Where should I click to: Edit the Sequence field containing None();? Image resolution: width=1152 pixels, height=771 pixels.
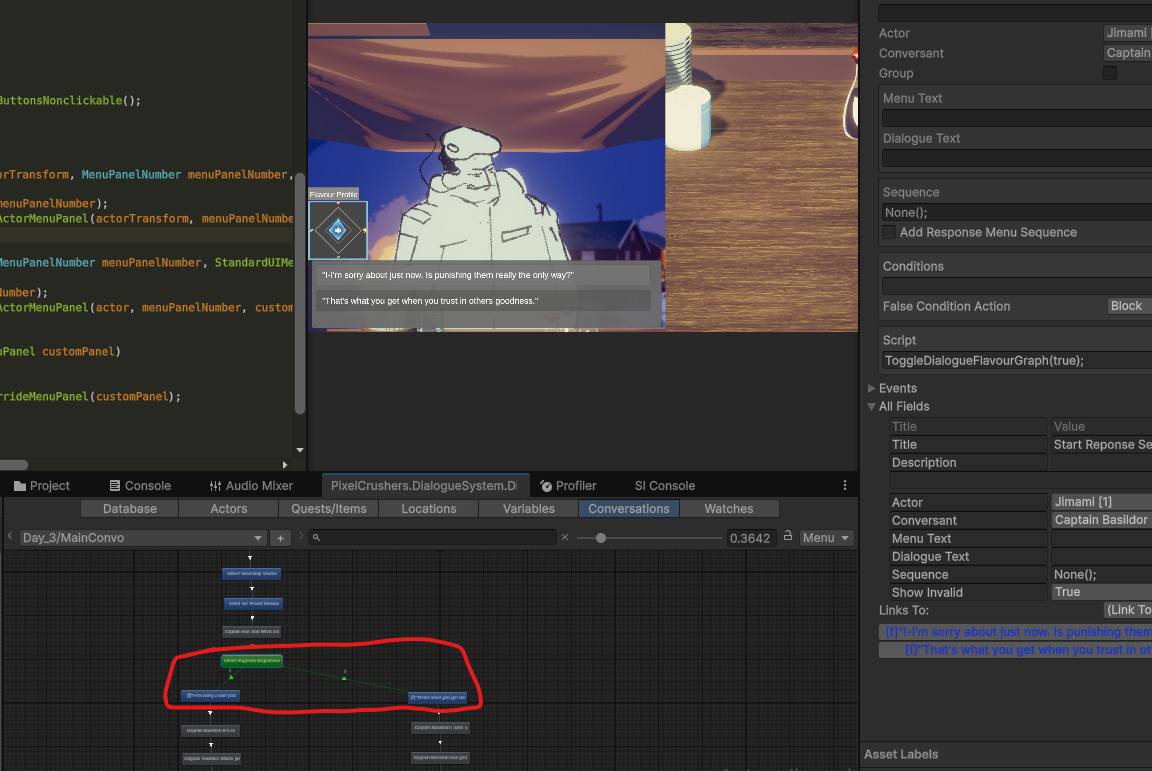click(1017, 212)
